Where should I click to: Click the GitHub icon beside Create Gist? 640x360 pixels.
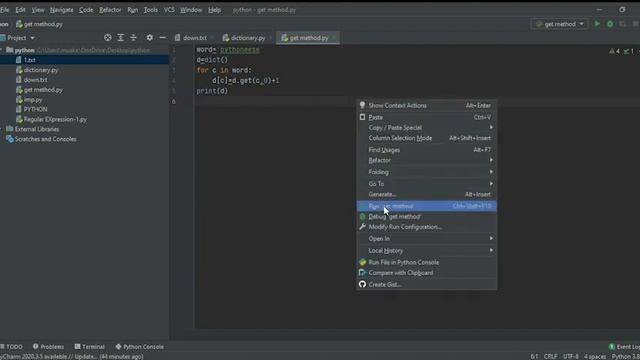(x=362, y=284)
